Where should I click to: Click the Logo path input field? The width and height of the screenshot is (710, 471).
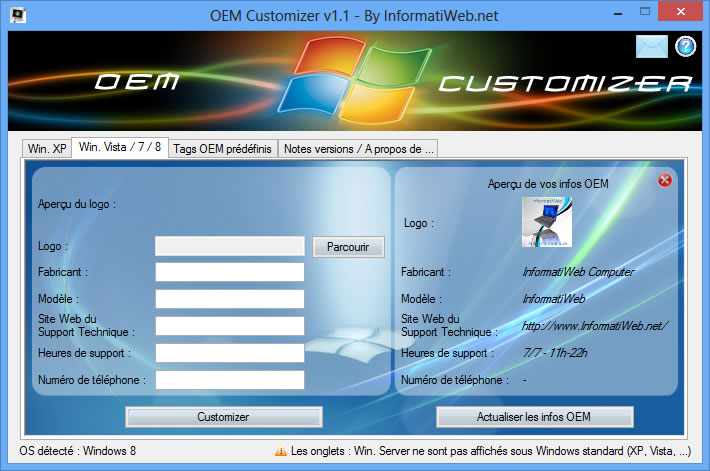(x=230, y=246)
